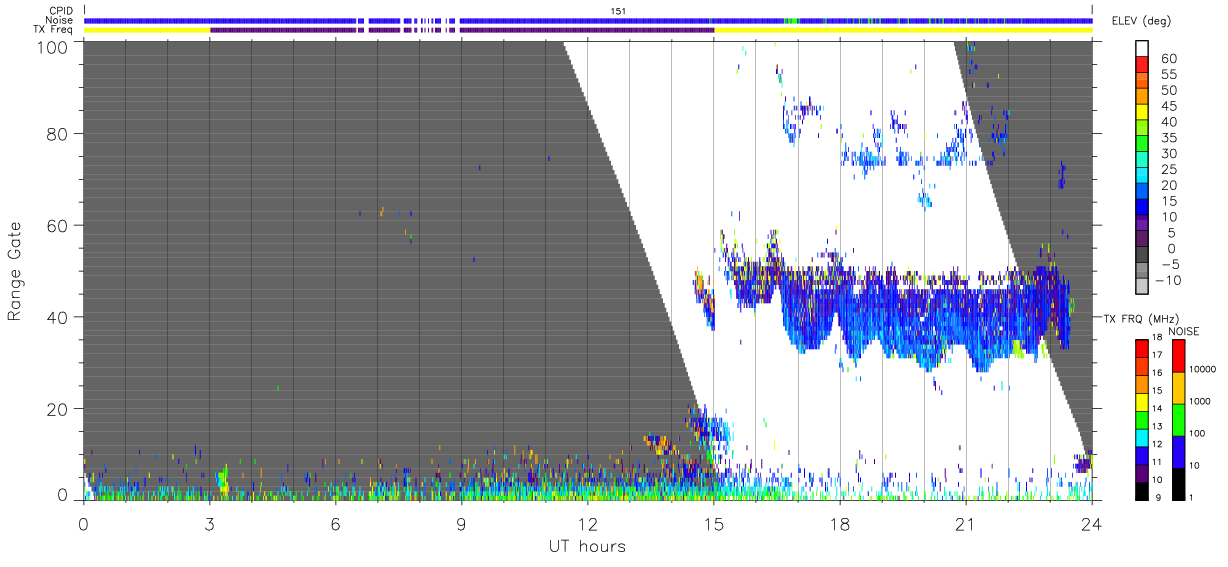The width and height of the screenshot is (1228, 567).
Task: Click the yellow-purple TX Freq strip above plot
Action: 588,30
